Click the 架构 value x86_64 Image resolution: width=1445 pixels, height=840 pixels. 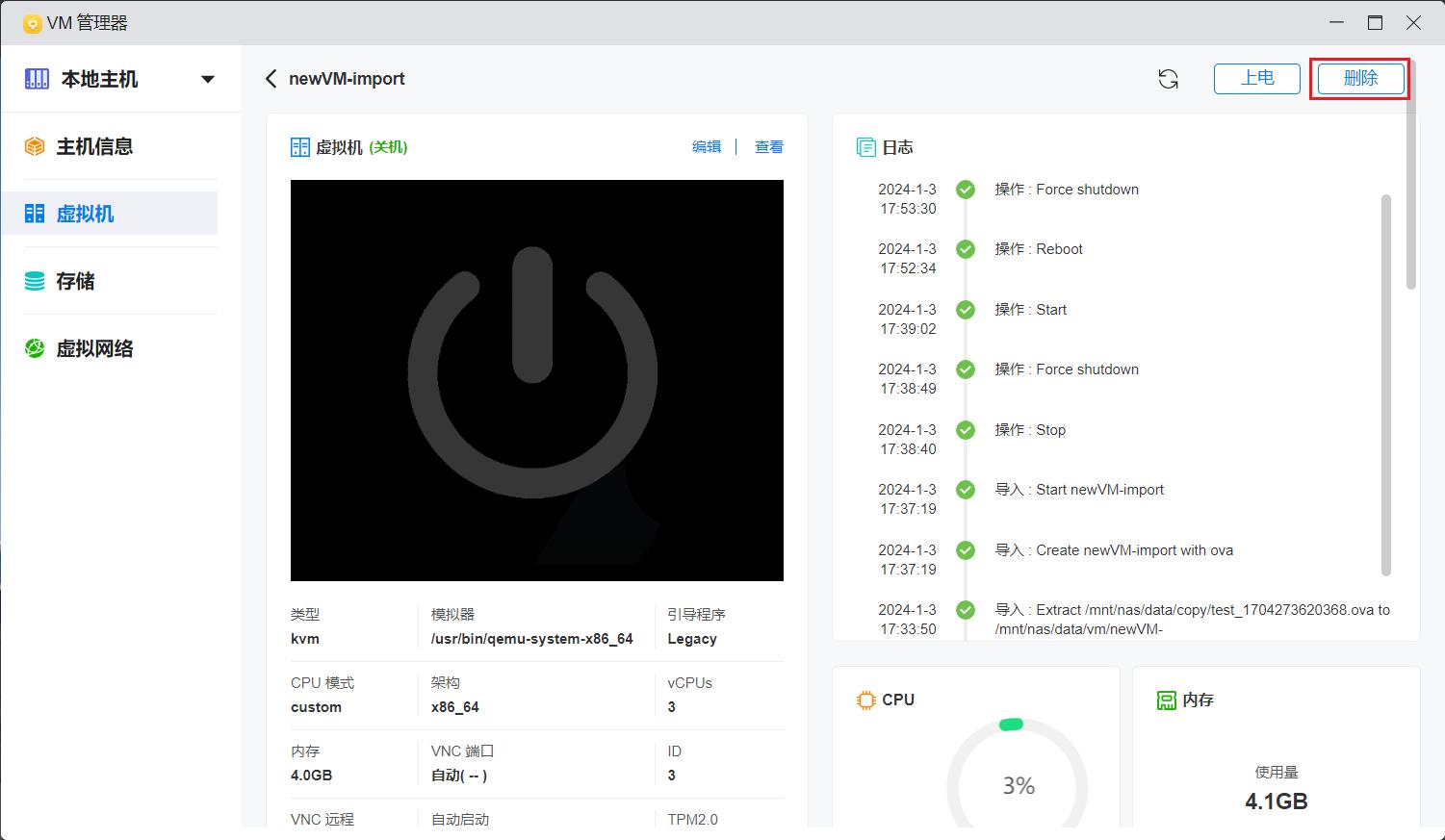[x=455, y=707]
